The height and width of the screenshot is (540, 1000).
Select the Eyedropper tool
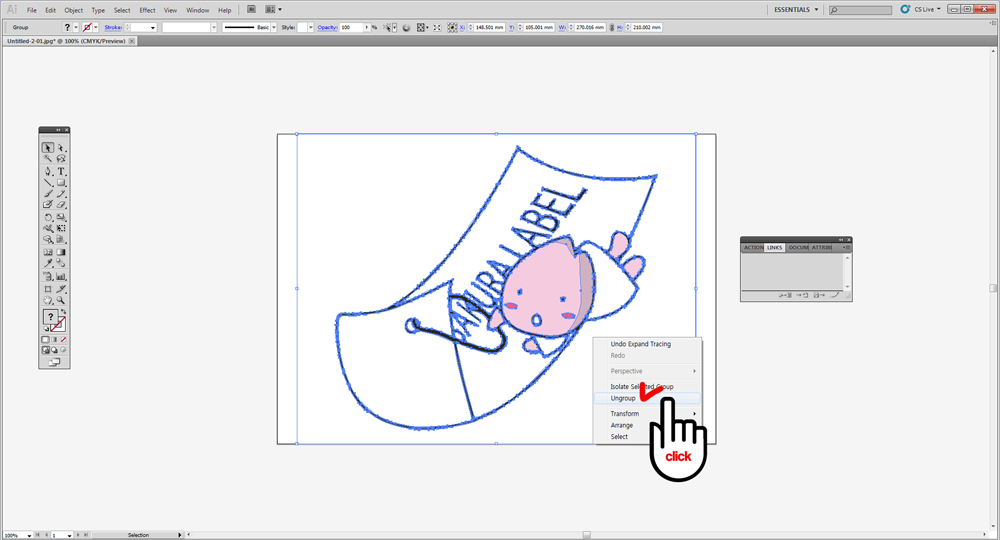pos(48,263)
